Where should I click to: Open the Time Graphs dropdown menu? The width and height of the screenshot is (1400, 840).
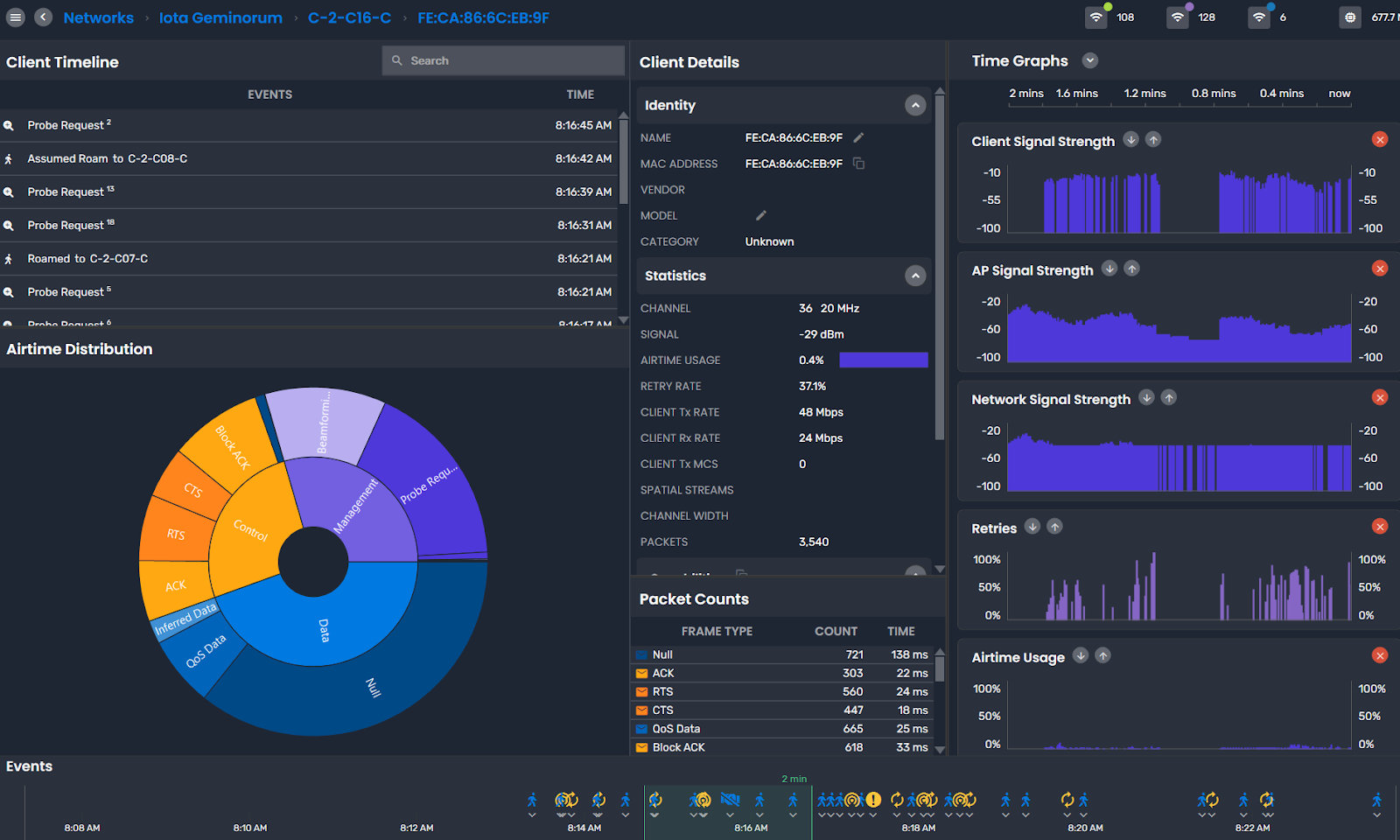pos(1089,60)
